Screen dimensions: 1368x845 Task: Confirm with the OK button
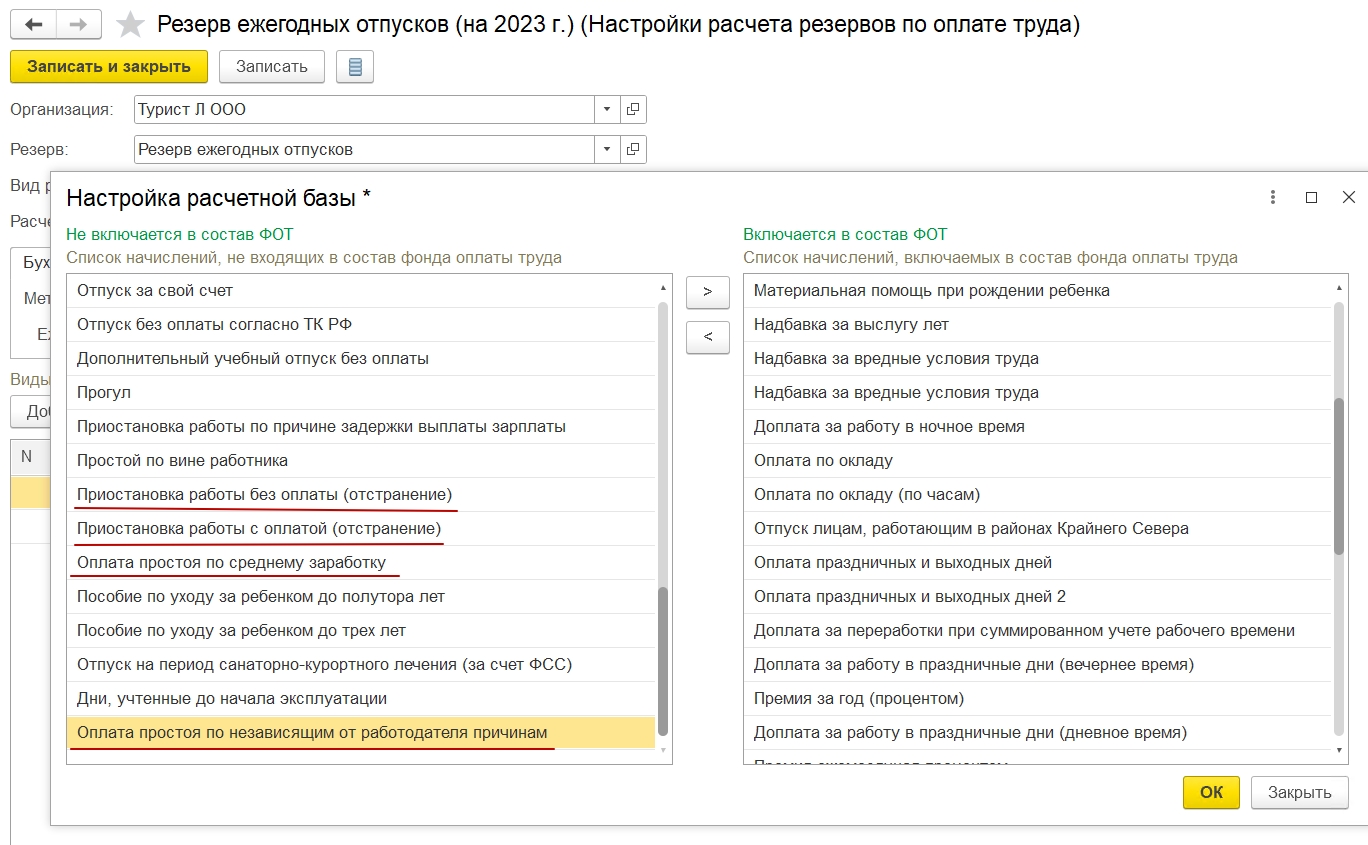coord(1211,792)
